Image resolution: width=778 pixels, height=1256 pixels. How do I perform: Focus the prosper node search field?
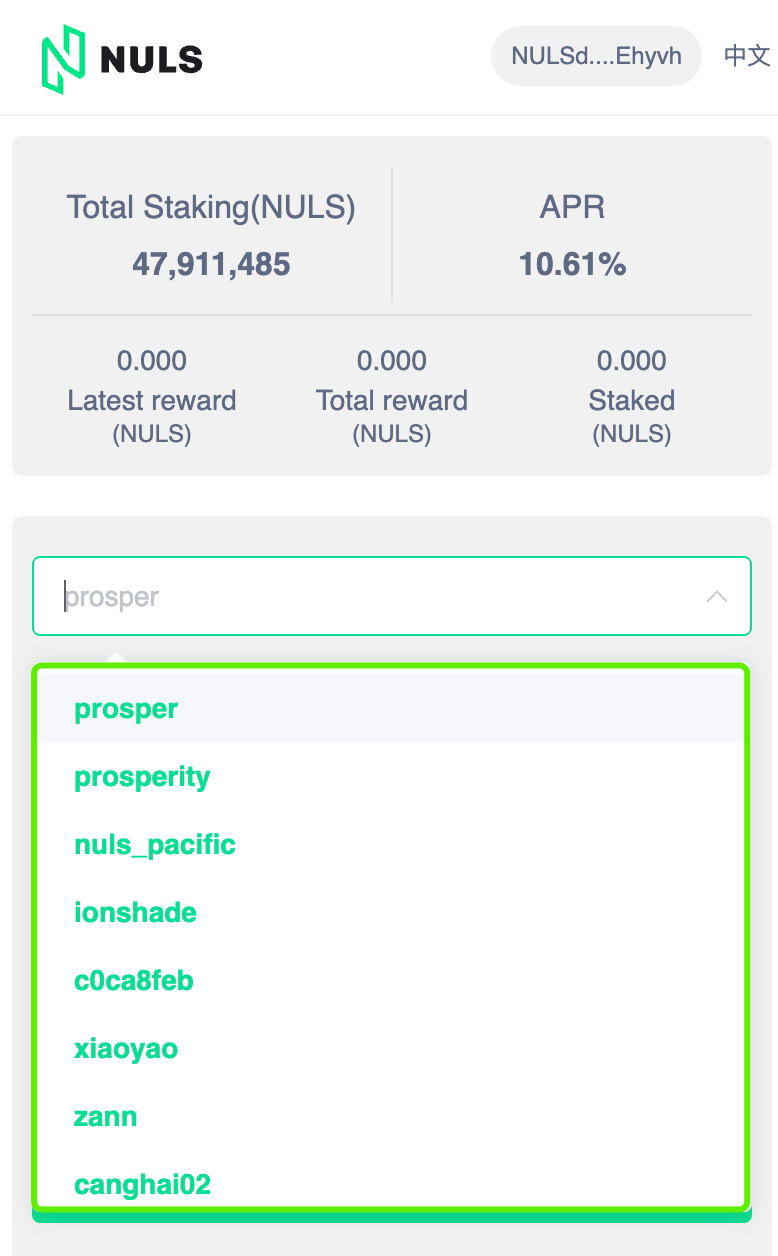[x=392, y=596]
